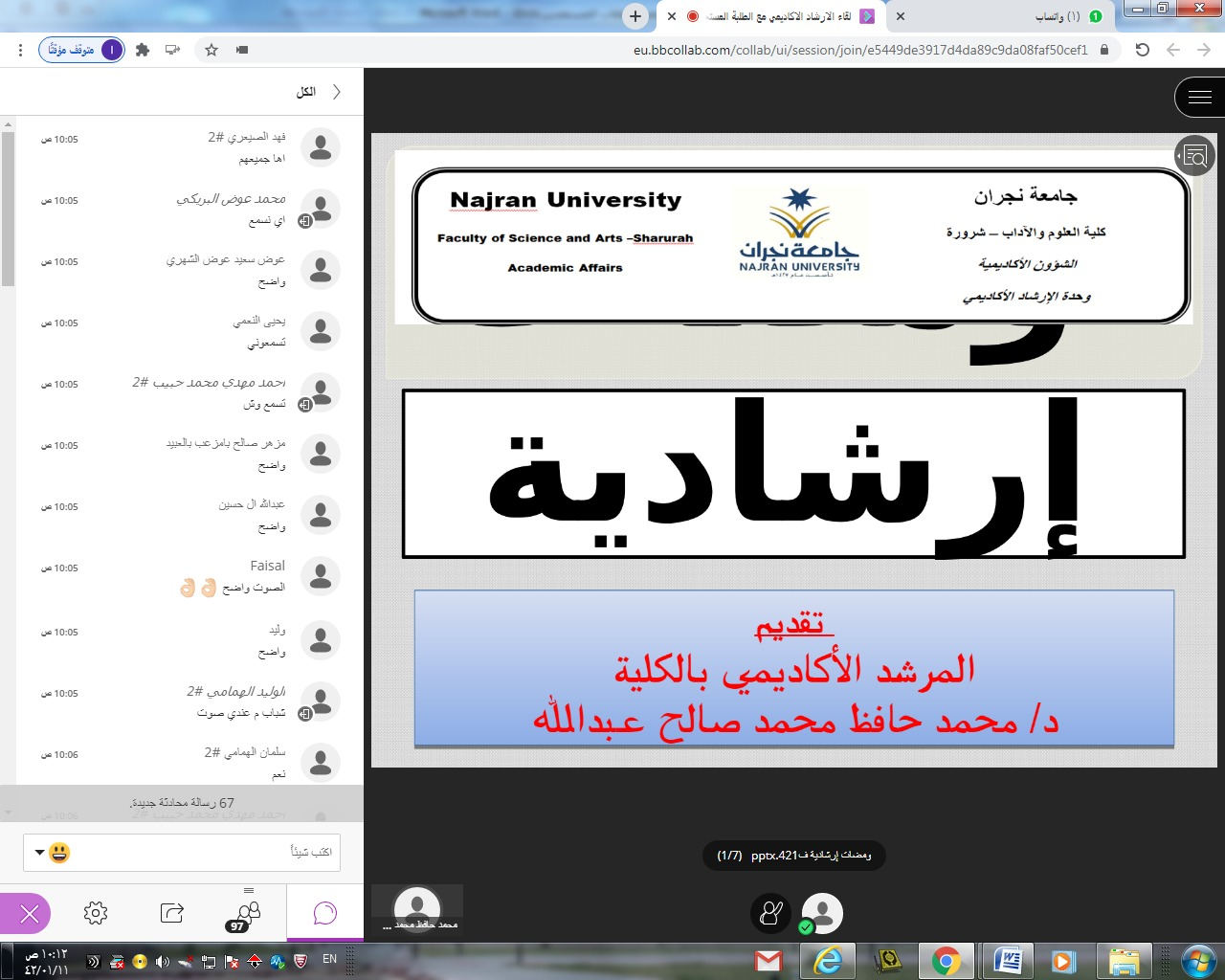Click the avatar beside فهد الصيعري #2

tap(321, 147)
